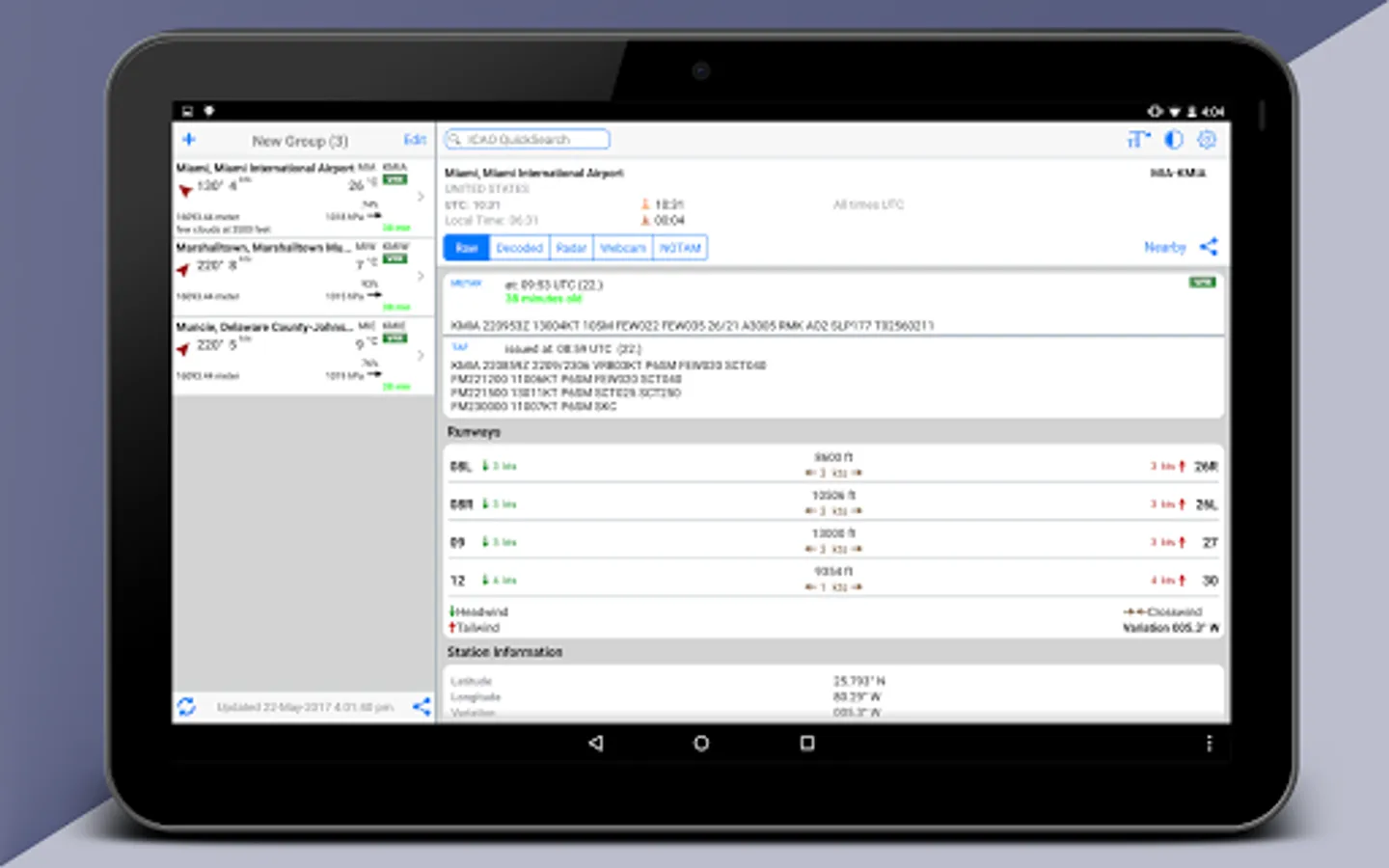Image resolution: width=1389 pixels, height=868 pixels.
Task: Click the Crosswind legend entry
Action: [x=1163, y=611]
